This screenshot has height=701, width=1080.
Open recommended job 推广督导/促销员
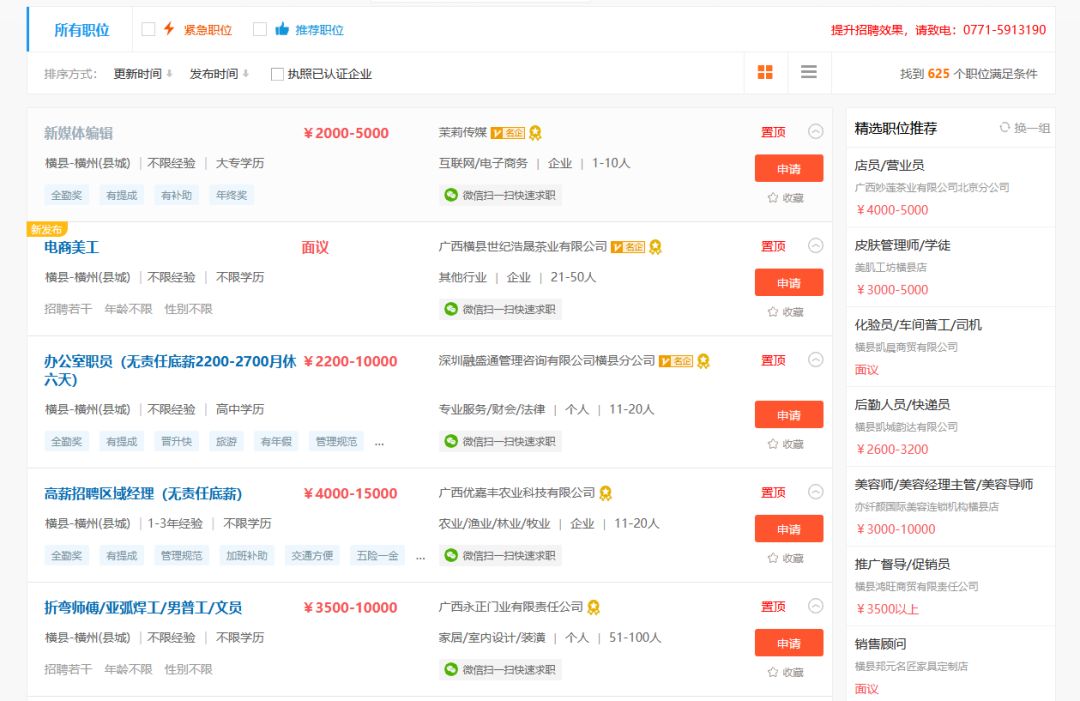[902, 565]
